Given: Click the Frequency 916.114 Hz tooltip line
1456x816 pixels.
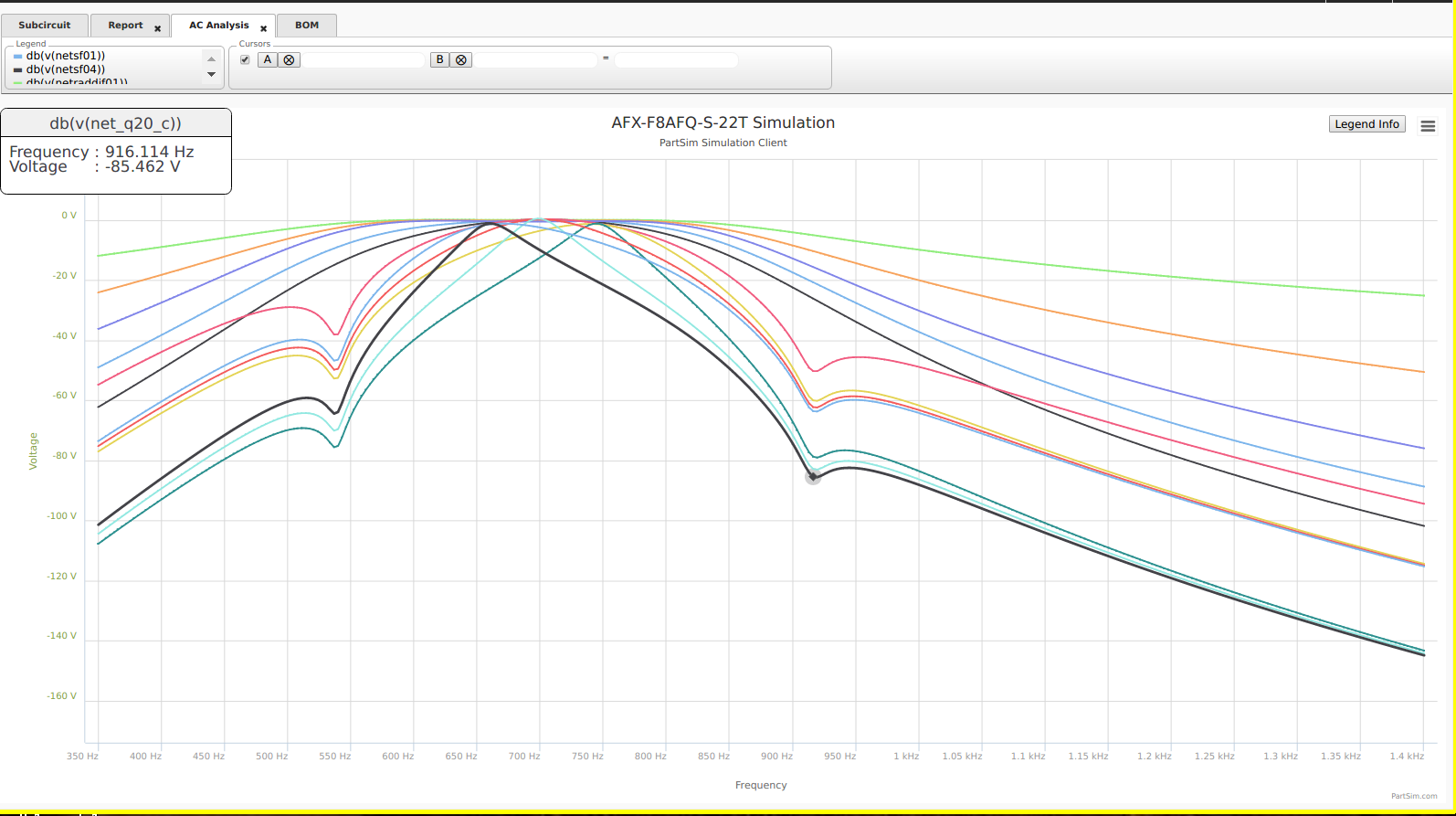Looking at the screenshot, I should tap(101, 152).
